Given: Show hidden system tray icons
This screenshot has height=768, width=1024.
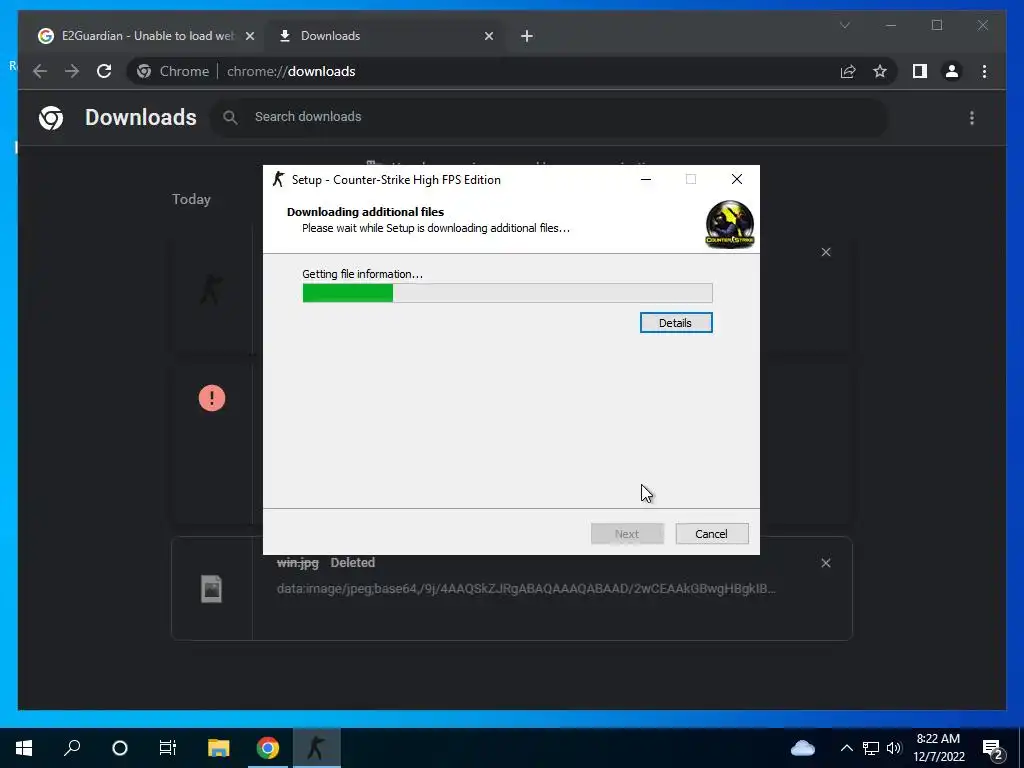Looking at the screenshot, I should pyautogui.click(x=846, y=748).
